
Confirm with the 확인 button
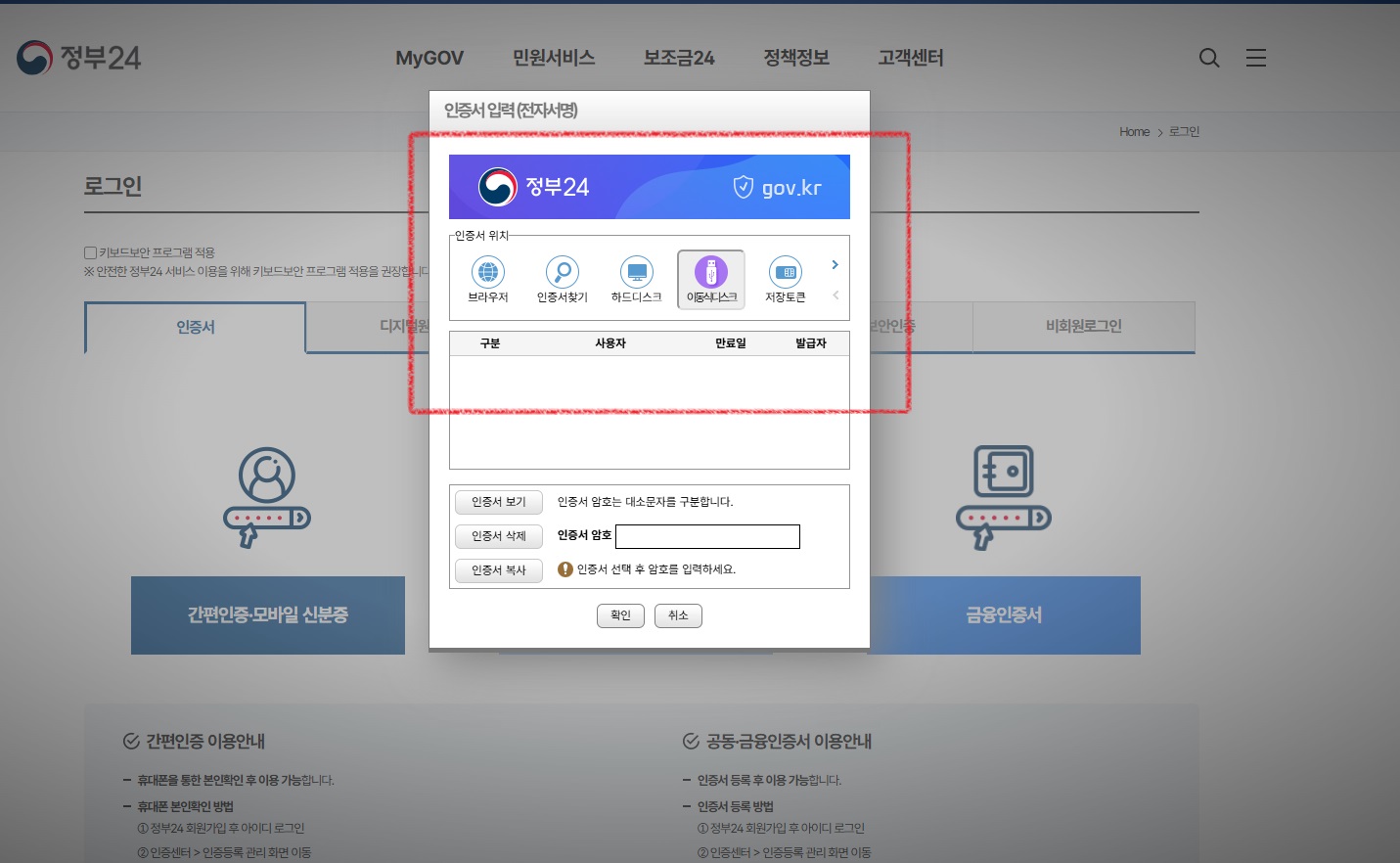[620, 615]
